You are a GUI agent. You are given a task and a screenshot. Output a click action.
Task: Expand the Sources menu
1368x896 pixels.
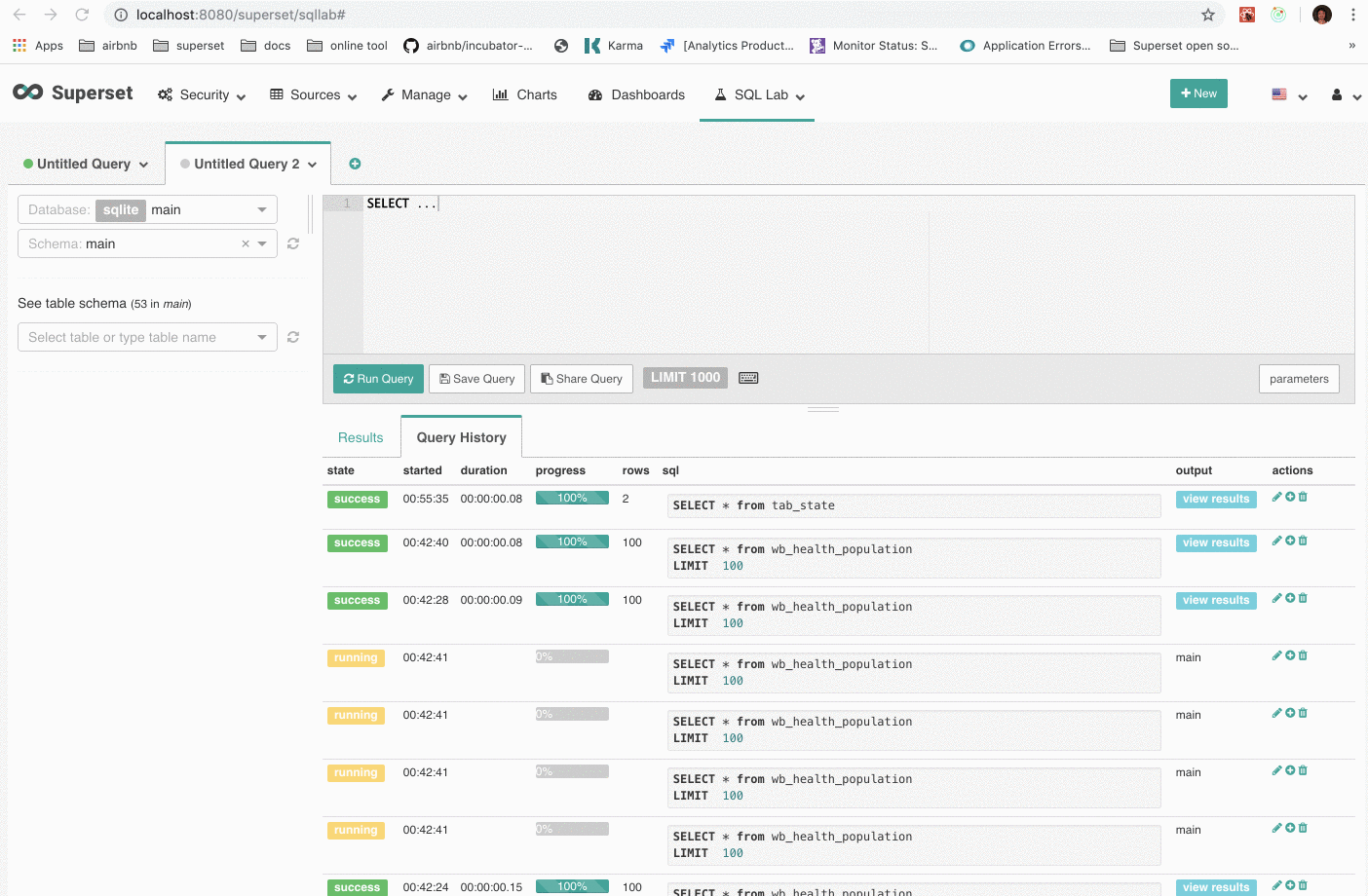point(314,94)
